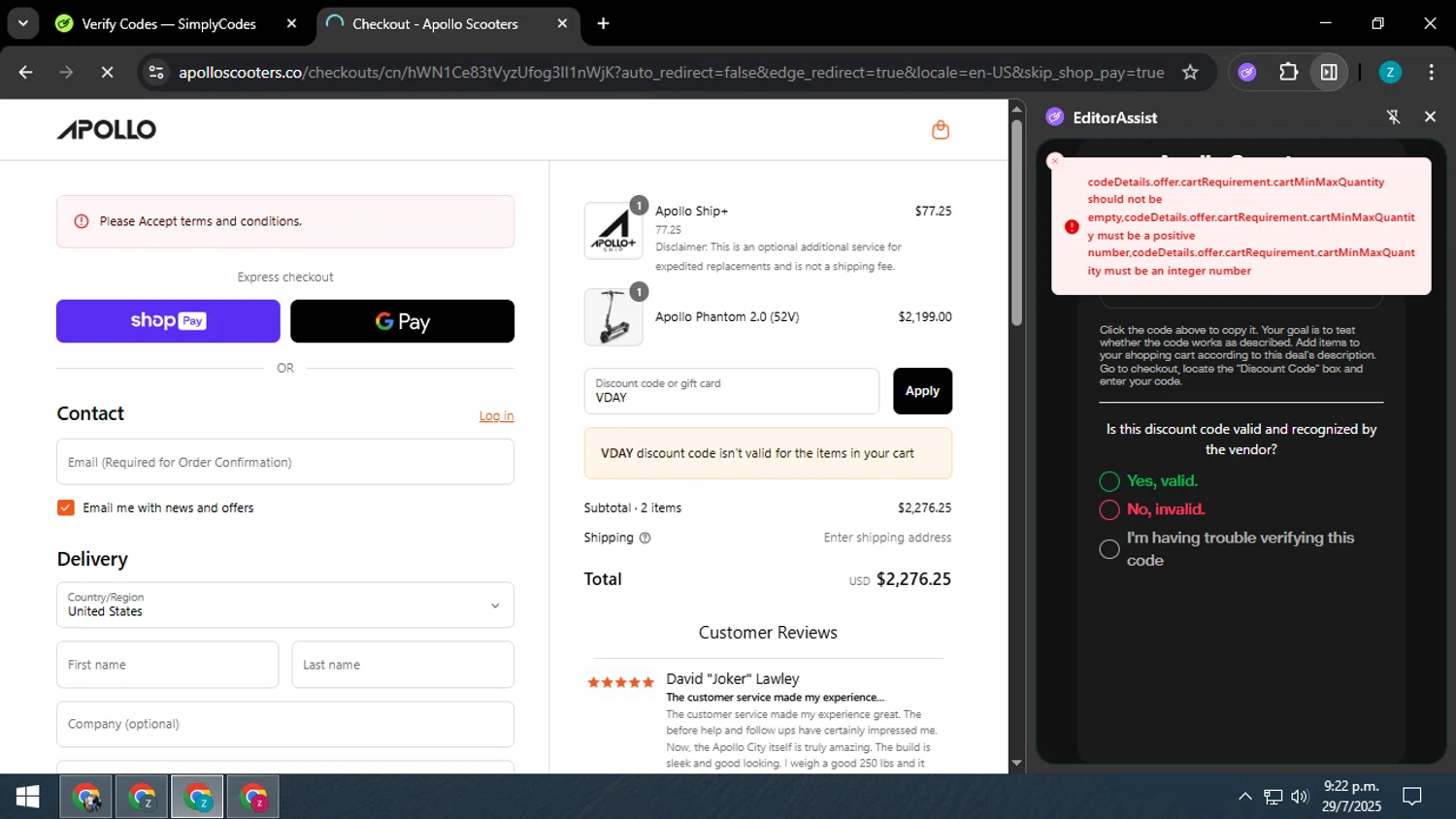Open the tab search dropdown arrow
This screenshot has height=819, width=1456.
[22, 23]
